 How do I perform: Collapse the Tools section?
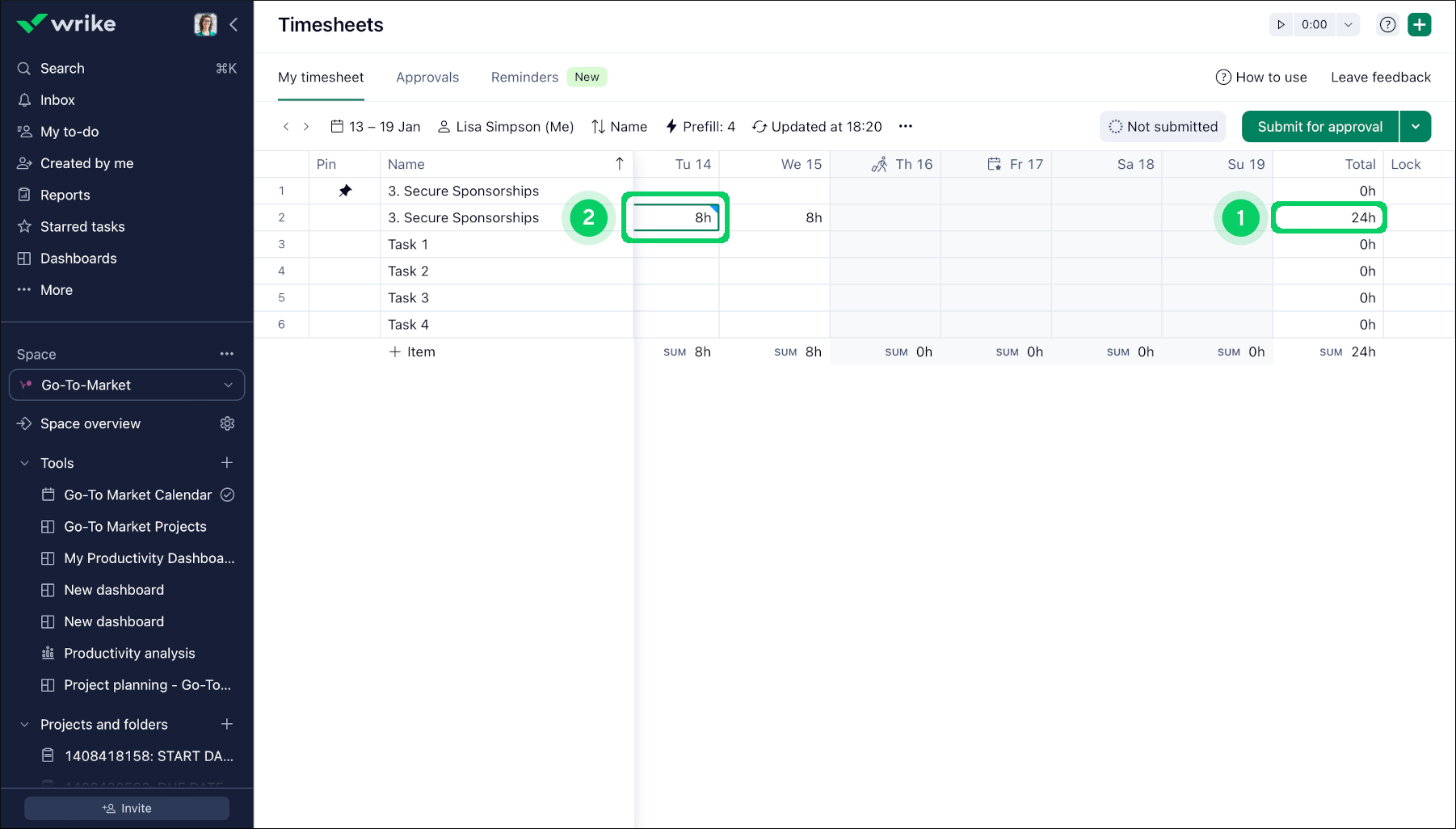tap(24, 463)
